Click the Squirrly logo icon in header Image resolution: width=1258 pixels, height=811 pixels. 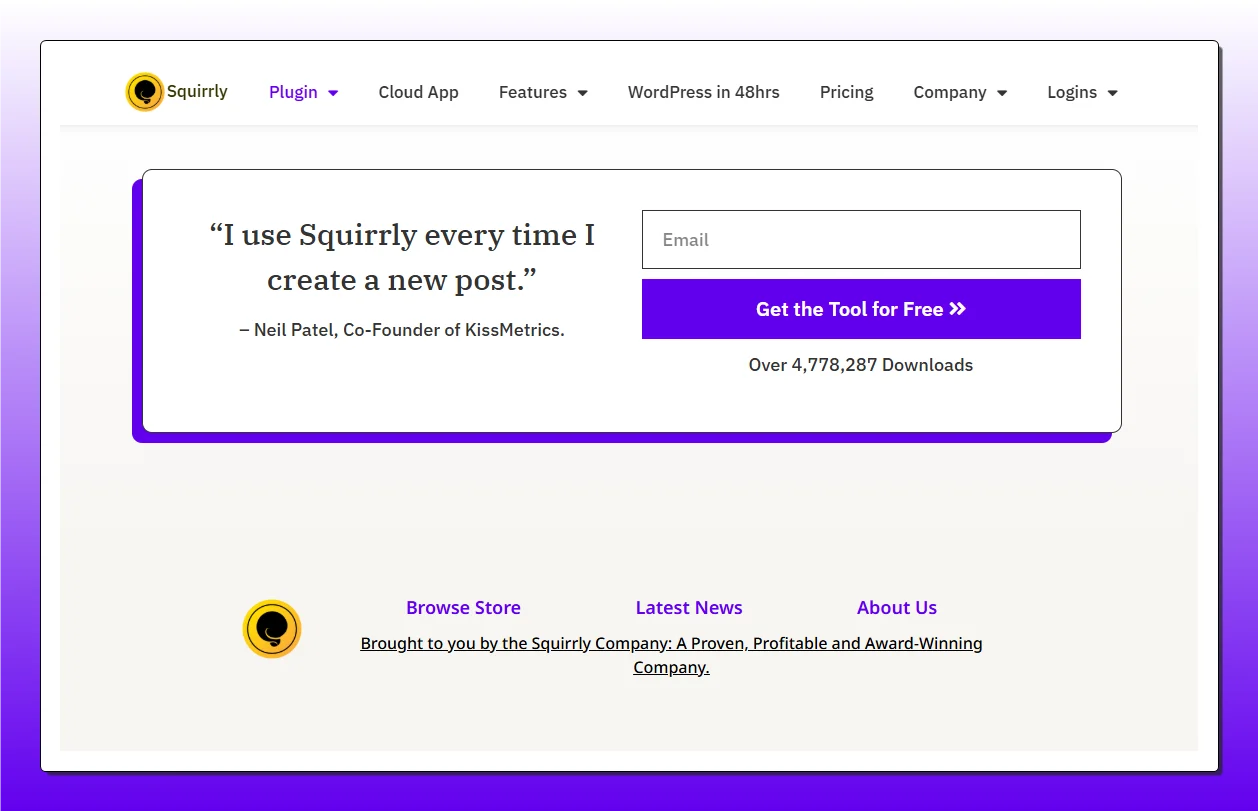point(144,92)
